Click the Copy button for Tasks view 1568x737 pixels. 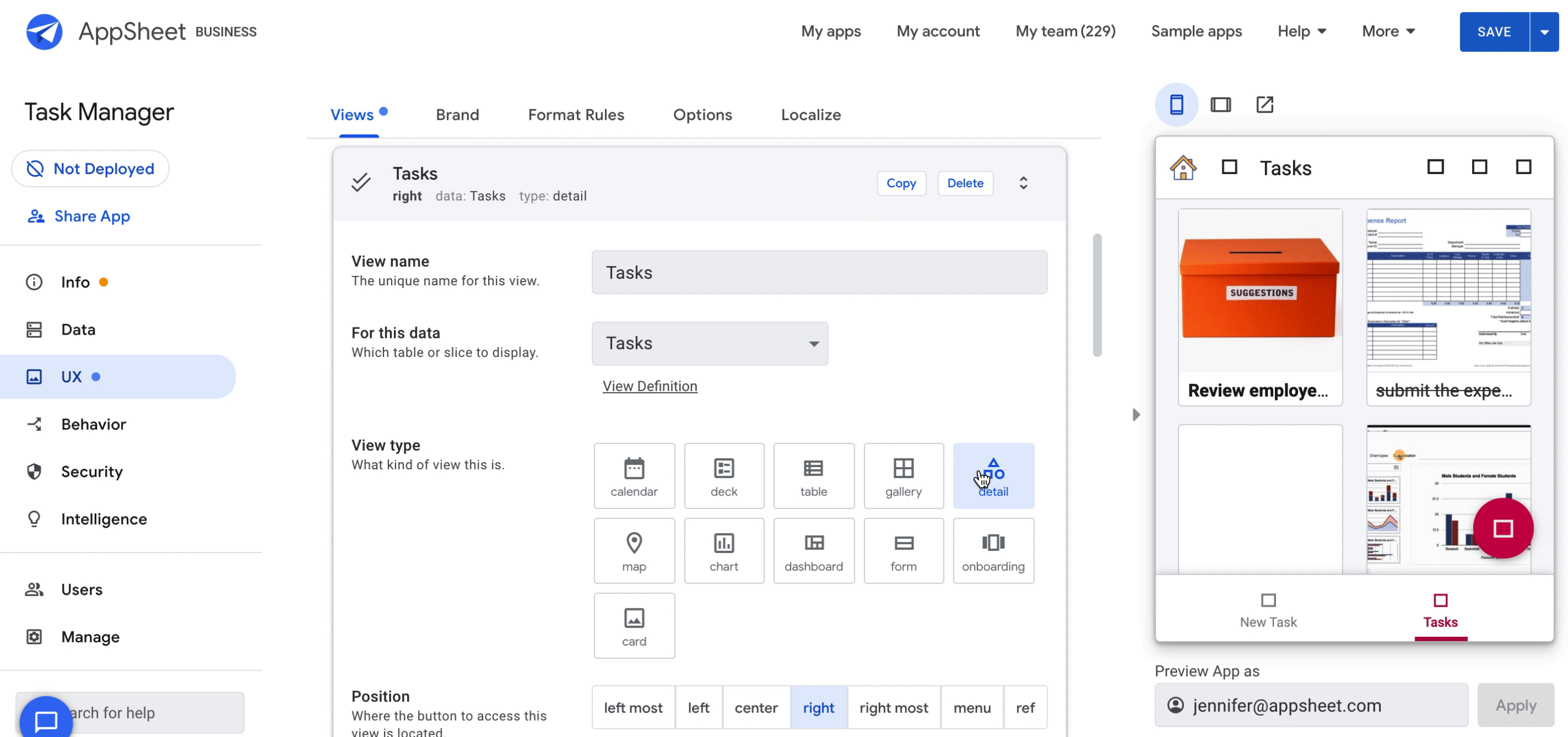coord(901,183)
